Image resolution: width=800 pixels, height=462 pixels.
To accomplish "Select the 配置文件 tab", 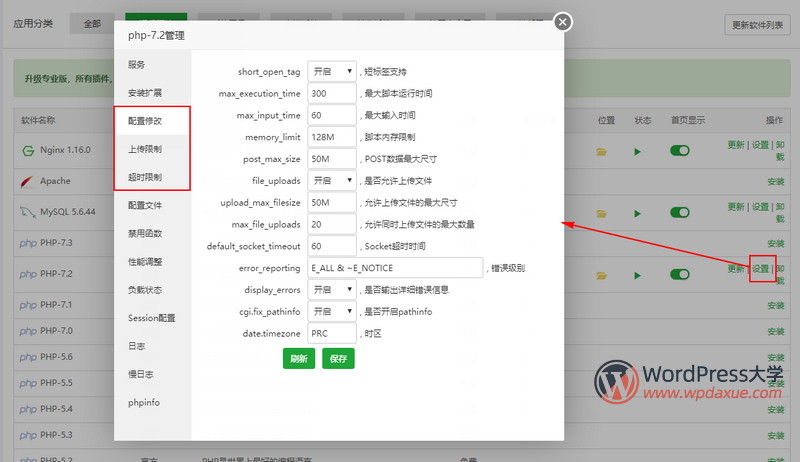I will click(152, 205).
